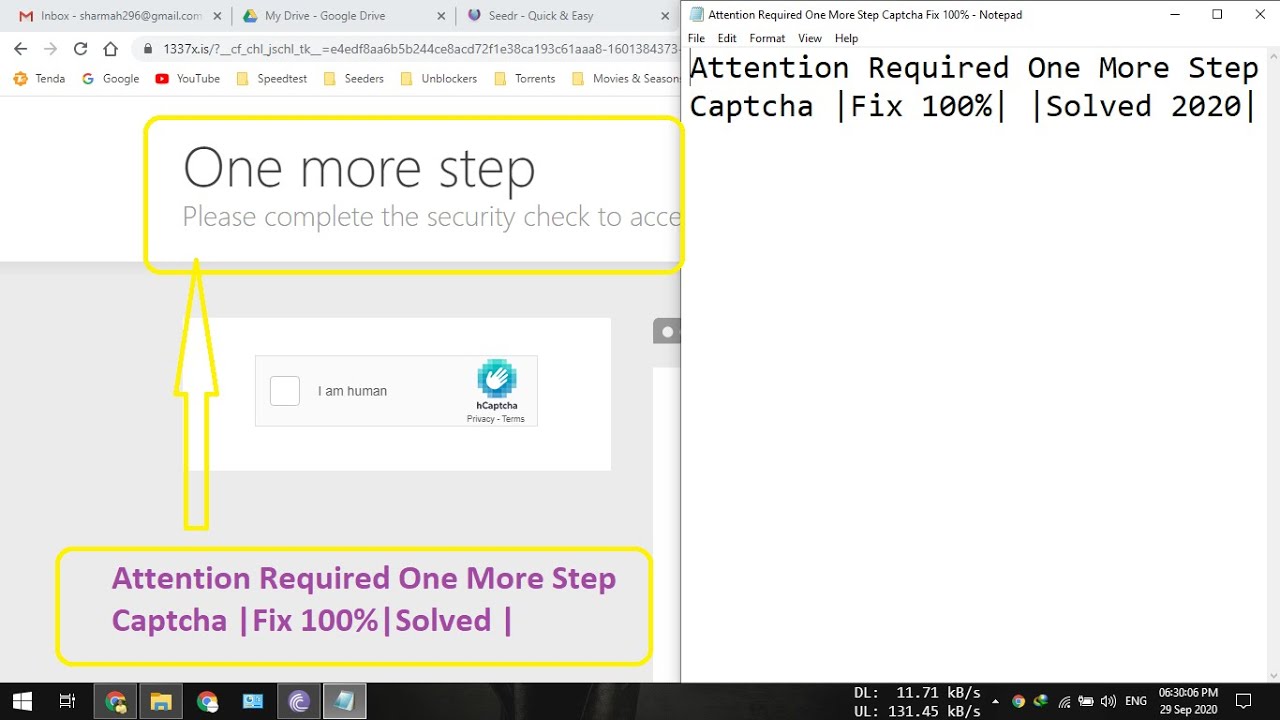Expand the Movies & Seasons bookmark folder

625,79
